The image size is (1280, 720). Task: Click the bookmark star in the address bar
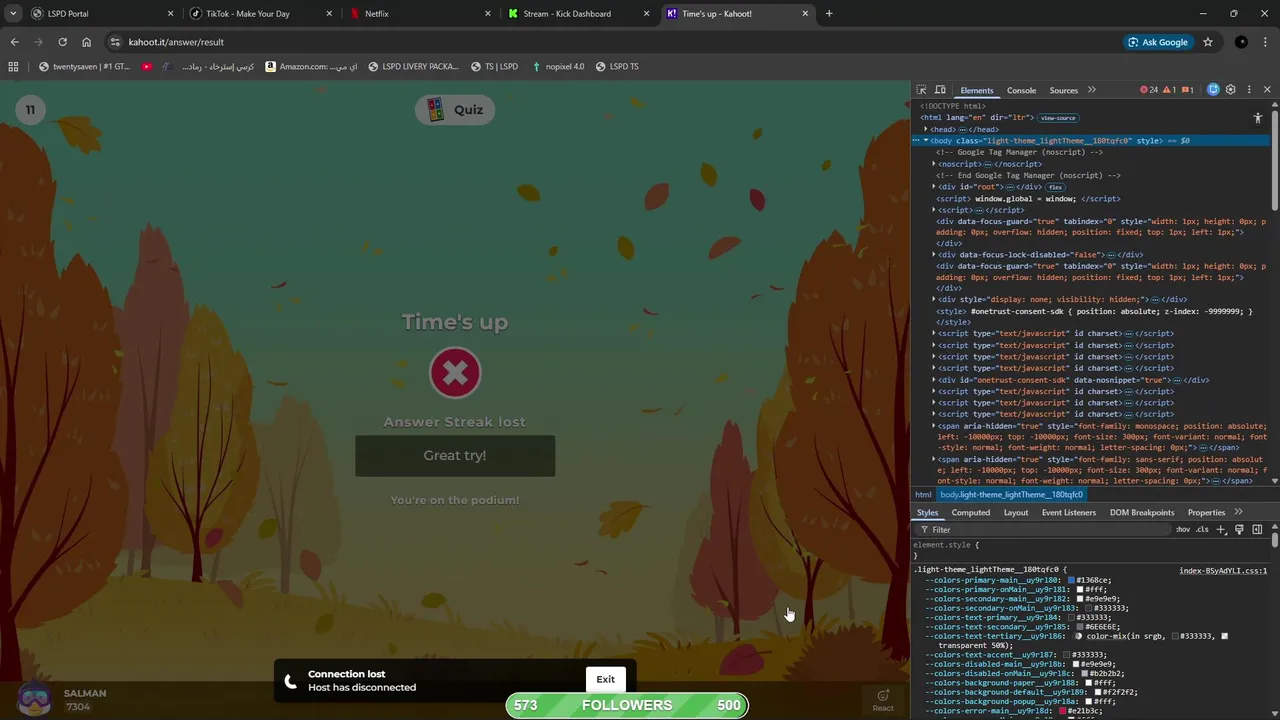(x=1208, y=42)
